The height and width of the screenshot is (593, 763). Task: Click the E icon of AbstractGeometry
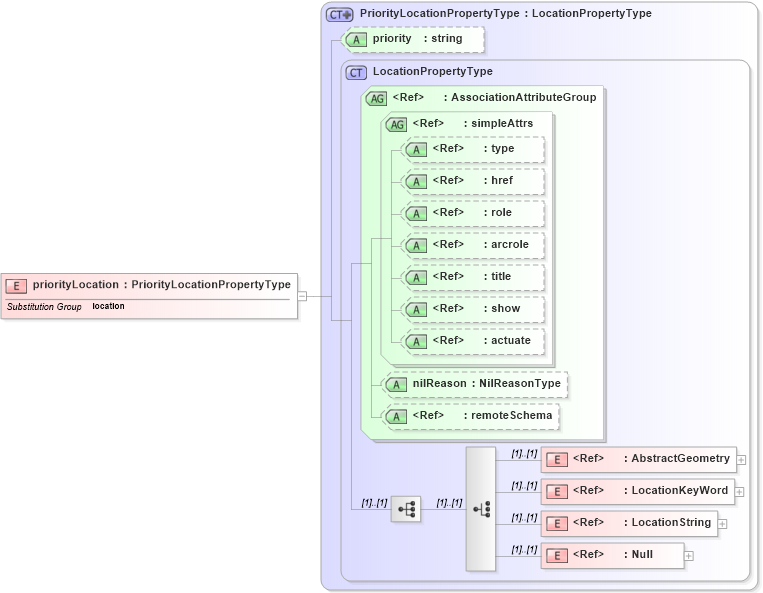pyautogui.click(x=557, y=460)
